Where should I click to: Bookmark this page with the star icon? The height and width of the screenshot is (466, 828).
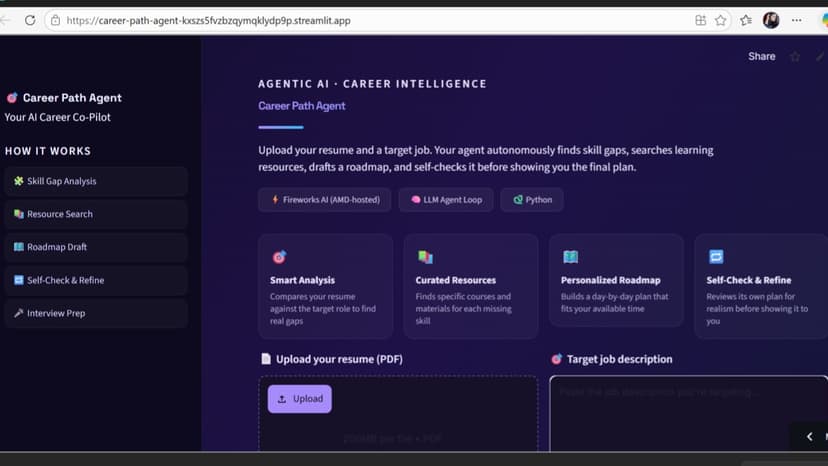(x=720, y=21)
